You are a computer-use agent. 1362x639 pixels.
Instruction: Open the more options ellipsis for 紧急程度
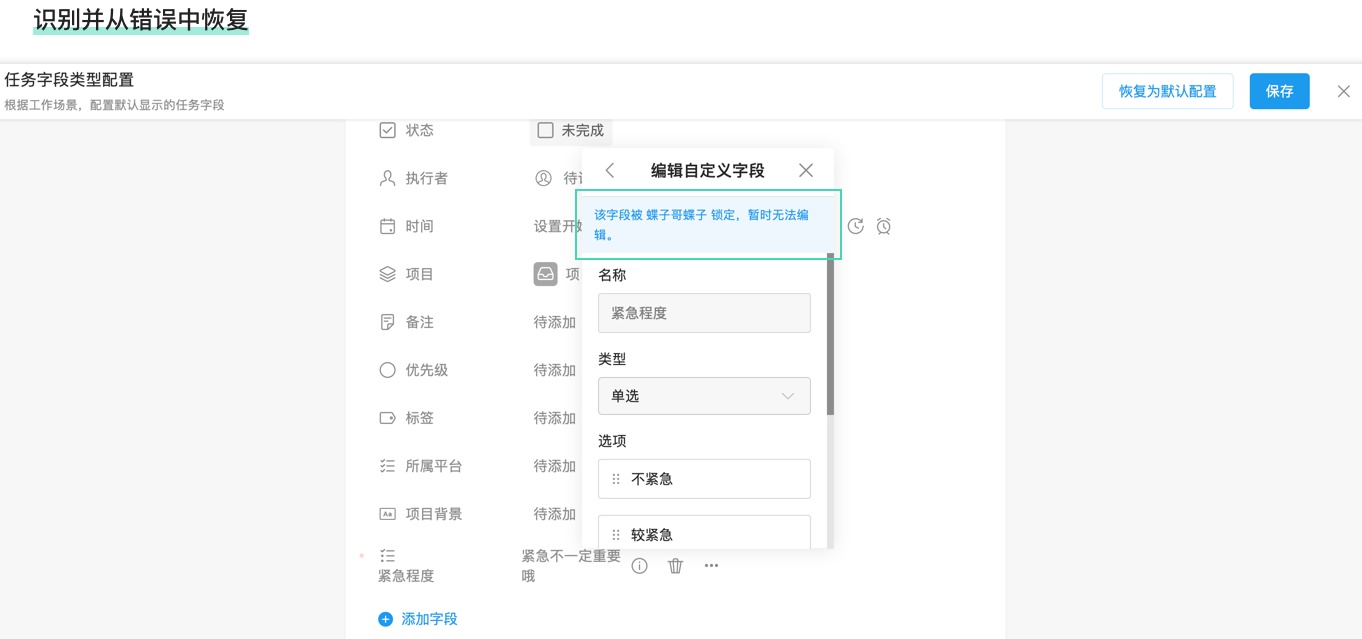(x=711, y=566)
